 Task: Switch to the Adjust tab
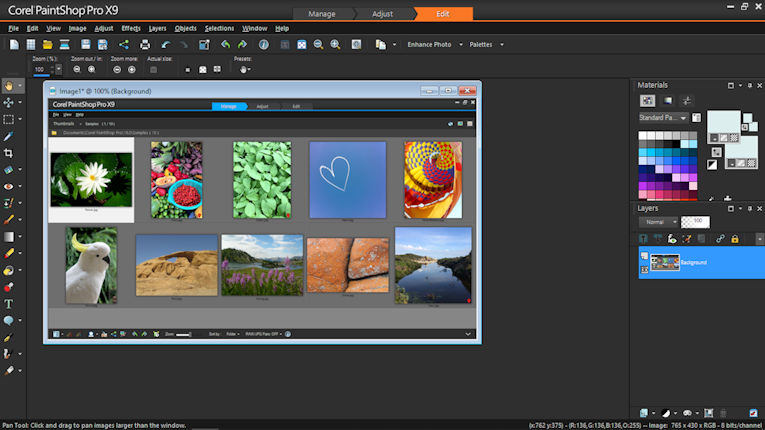(382, 14)
